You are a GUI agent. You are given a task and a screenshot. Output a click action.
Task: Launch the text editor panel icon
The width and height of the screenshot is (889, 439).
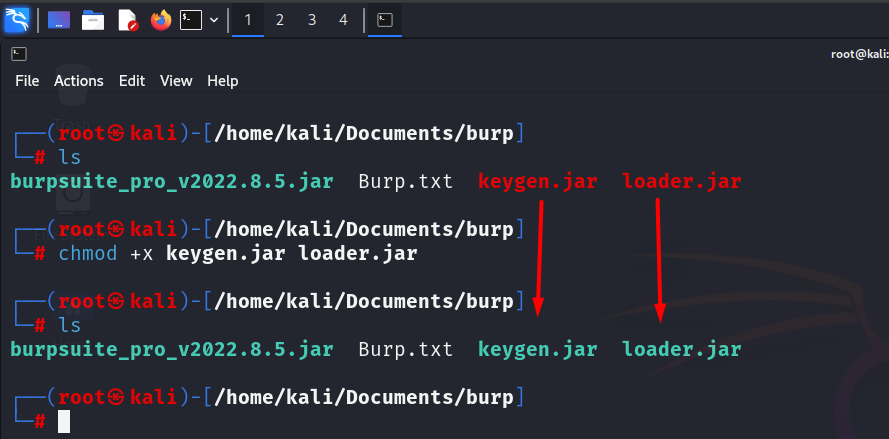[128, 20]
